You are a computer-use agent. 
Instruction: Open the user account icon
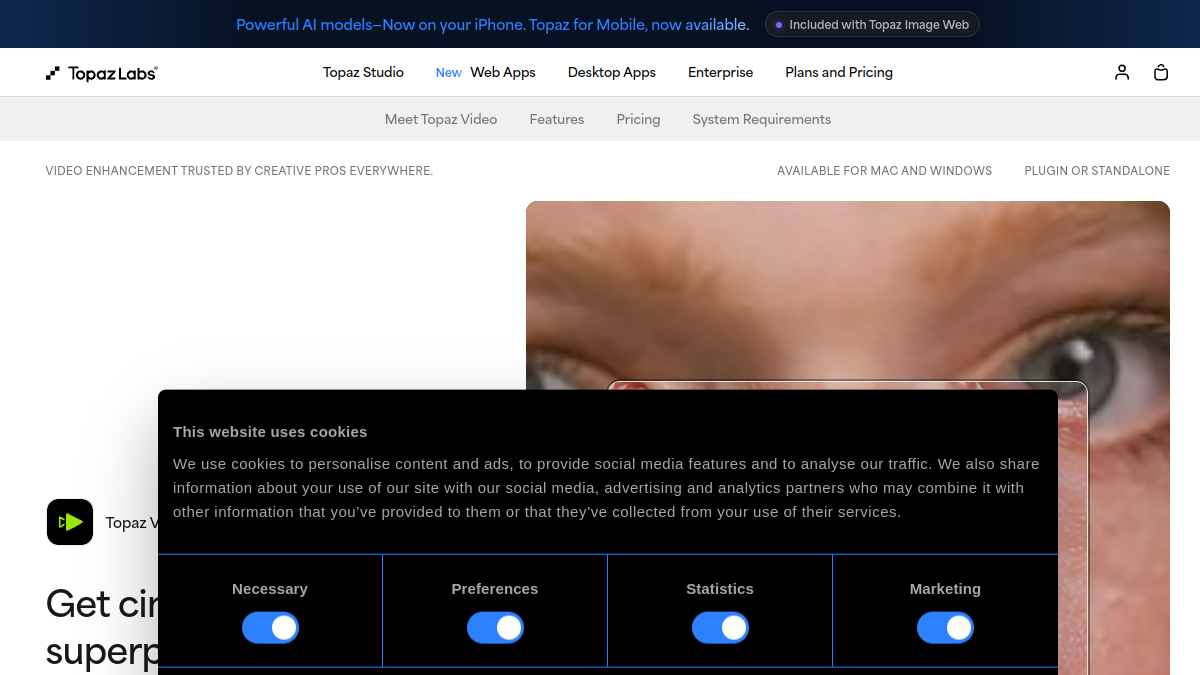[1122, 72]
